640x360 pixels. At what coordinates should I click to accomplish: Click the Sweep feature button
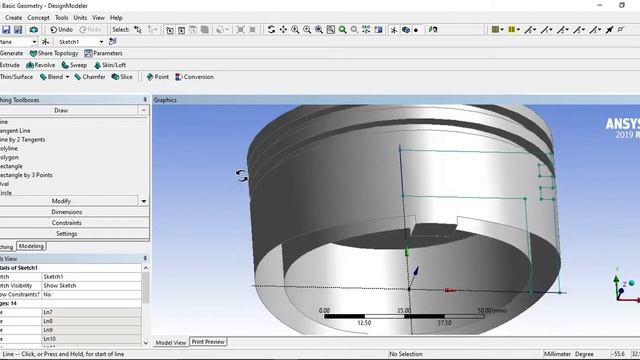(74, 65)
